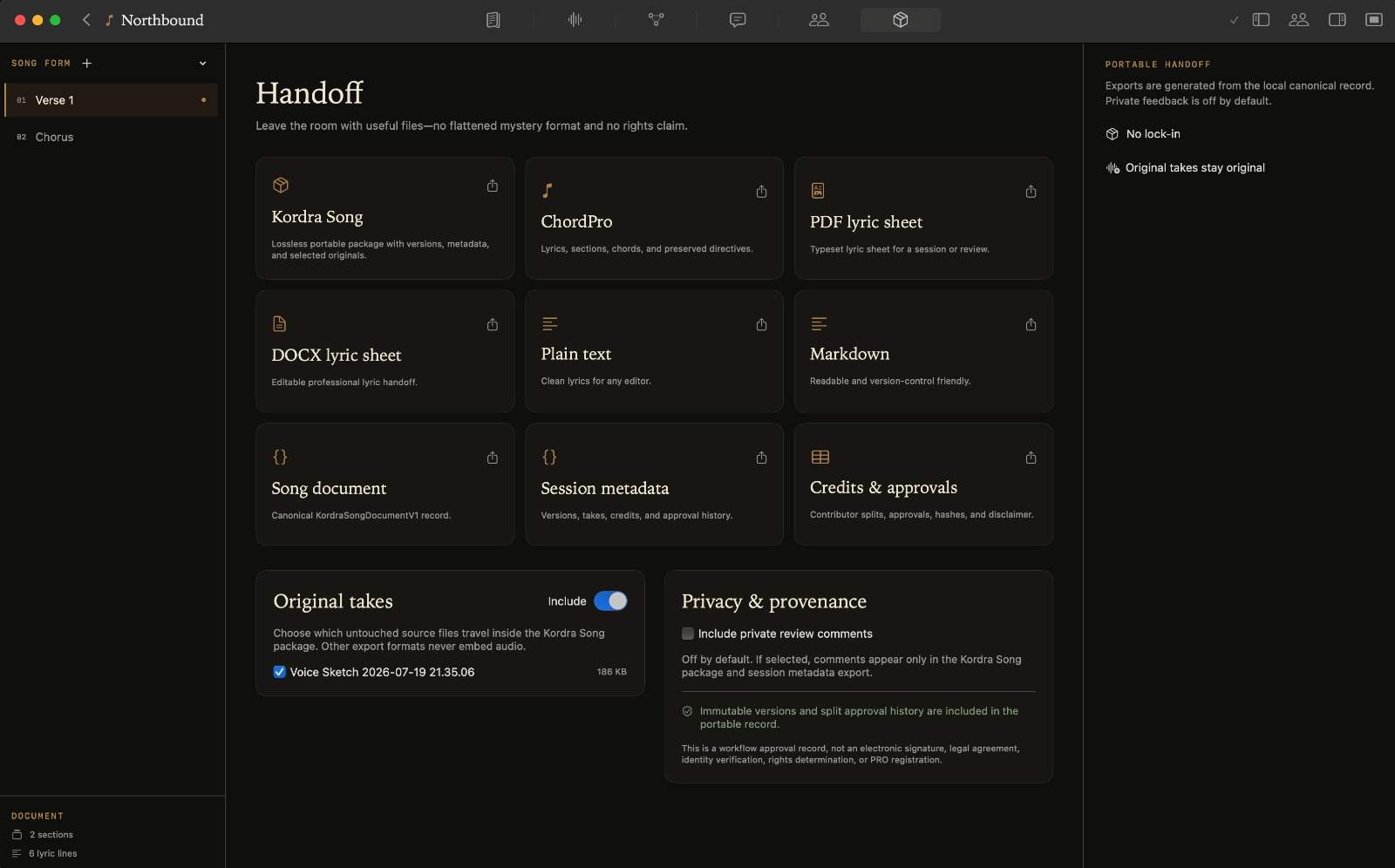The height and width of the screenshot is (868, 1395).
Task: Open the Session metadata card
Action: pos(654,485)
